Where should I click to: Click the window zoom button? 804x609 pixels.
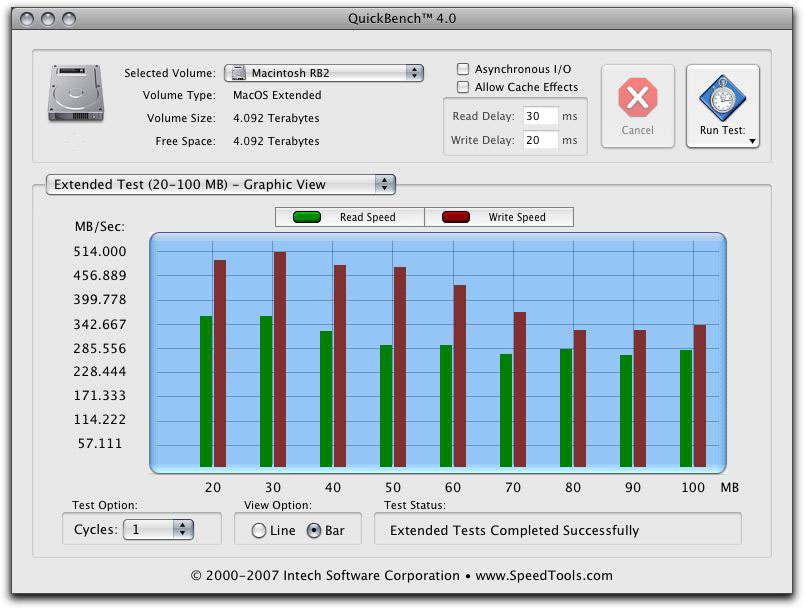tap(69, 19)
